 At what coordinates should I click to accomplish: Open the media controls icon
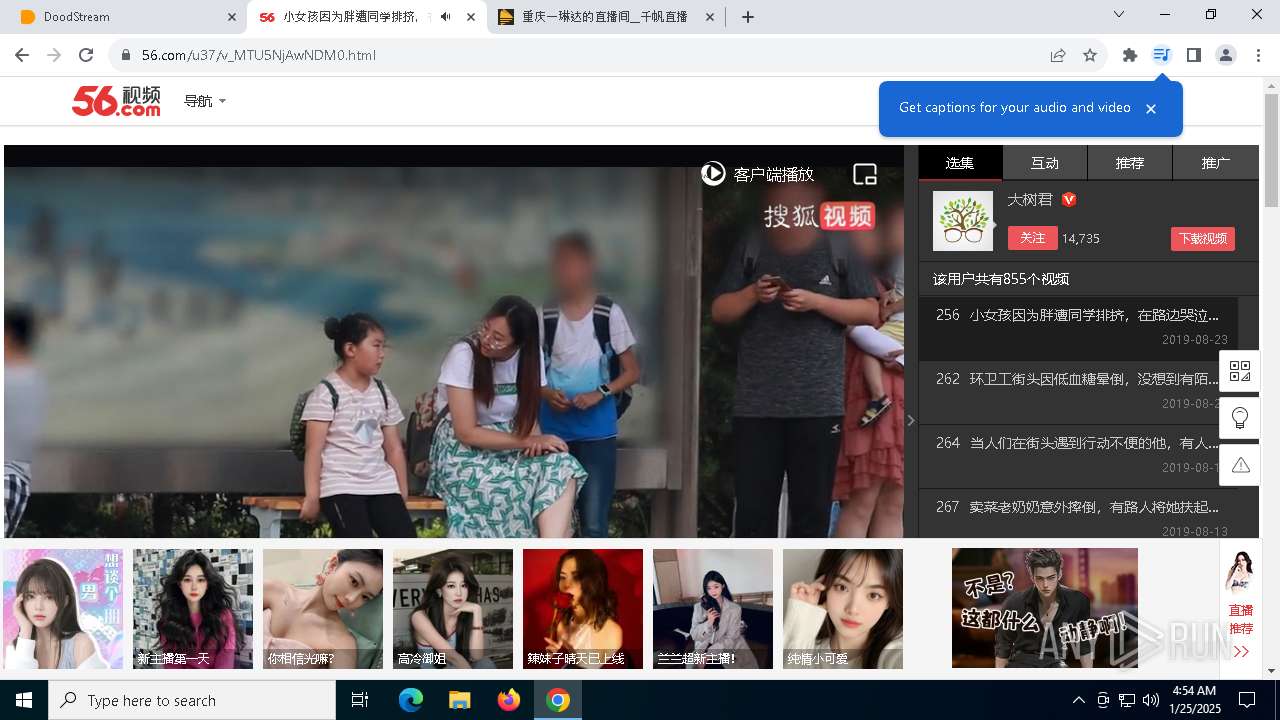(1161, 55)
